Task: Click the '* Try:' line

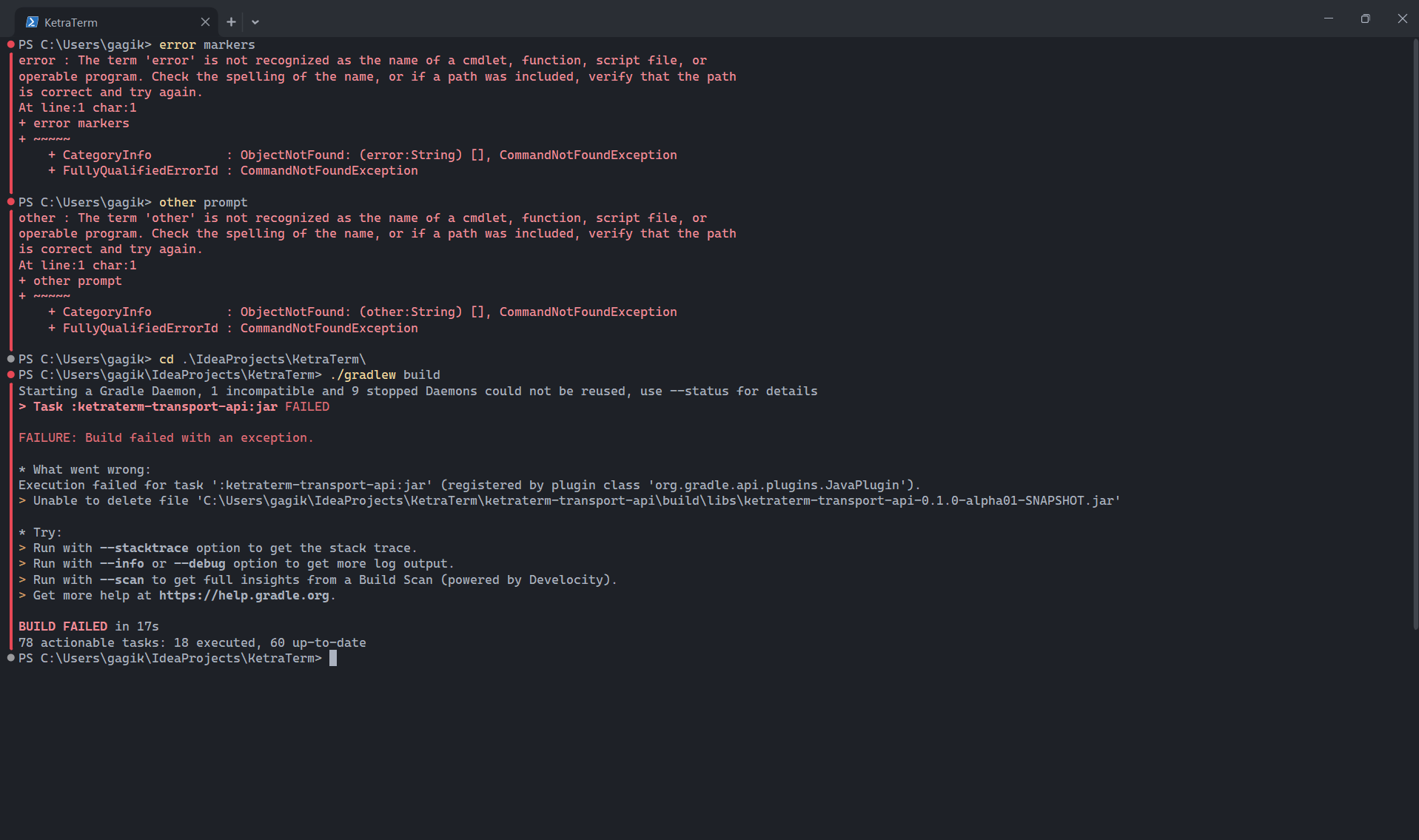Action: point(40,533)
